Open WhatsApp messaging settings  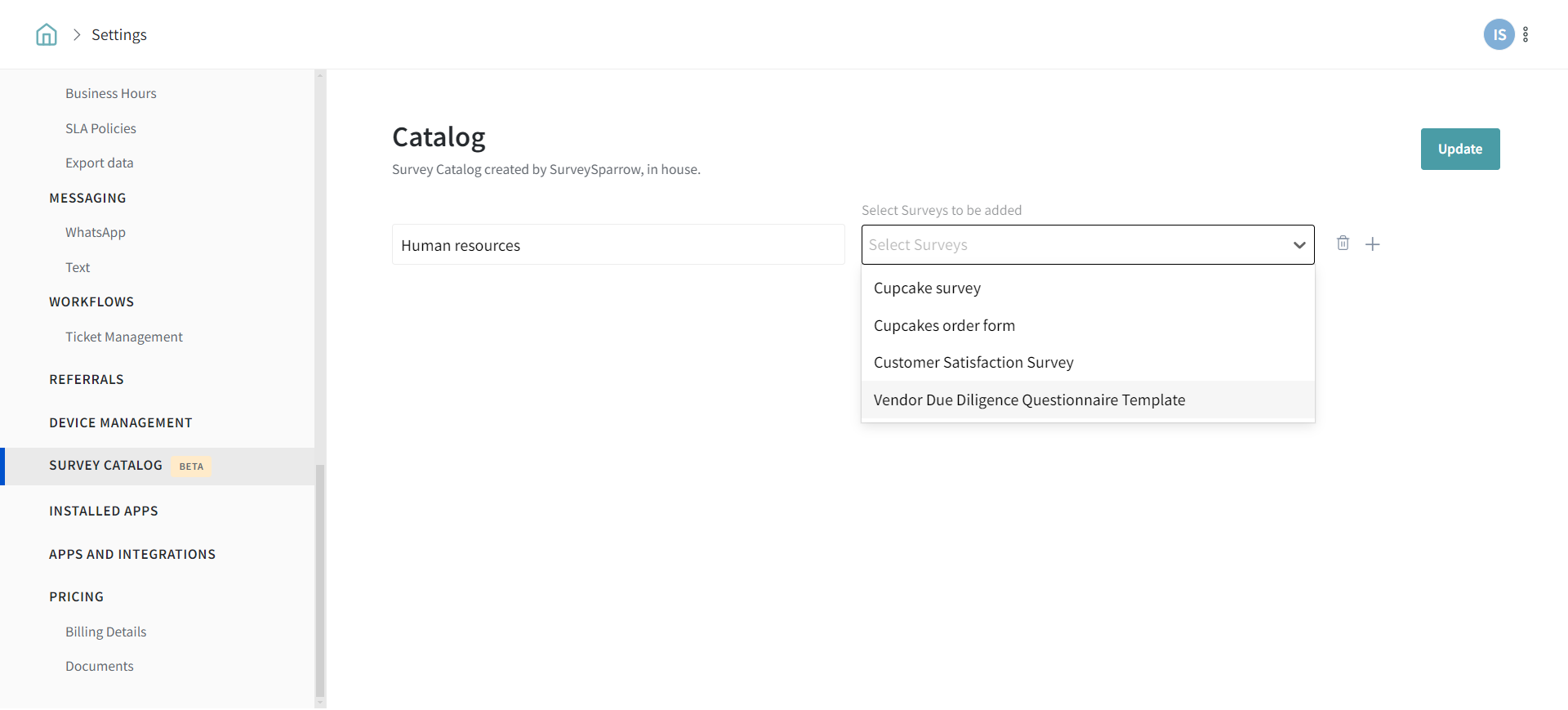pyautogui.click(x=96, y=233)
